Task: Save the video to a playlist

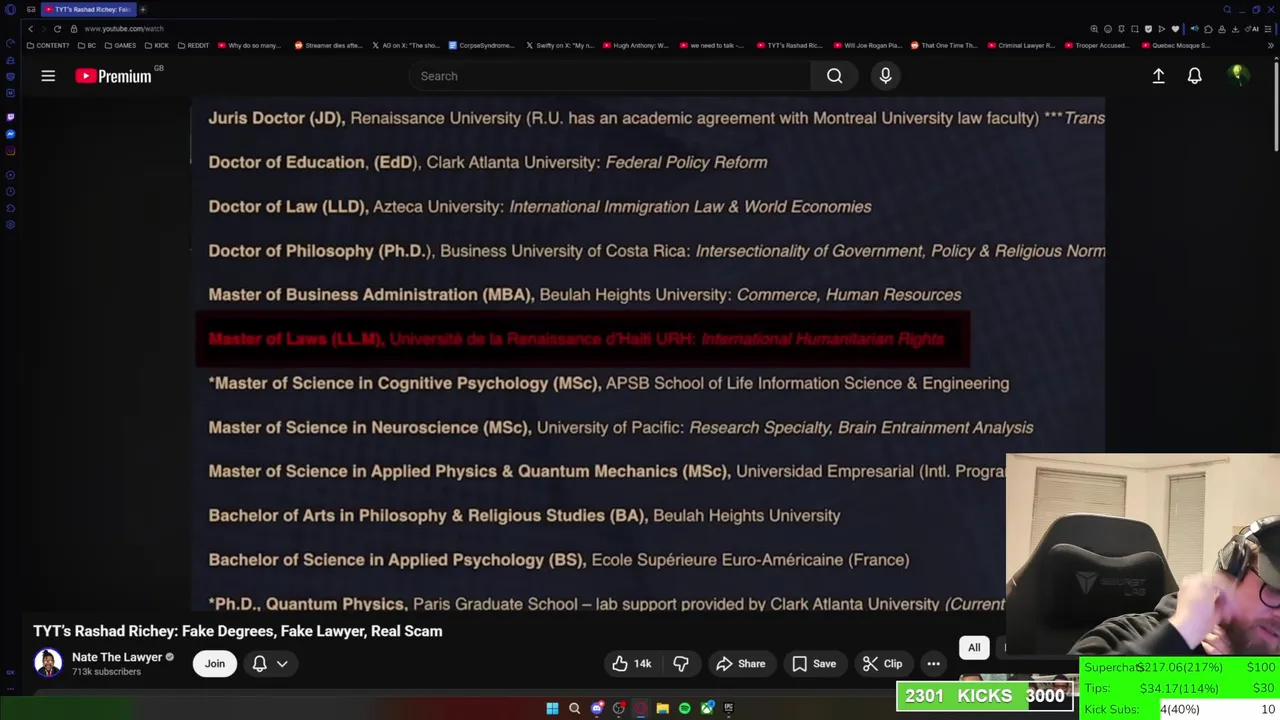Action: coord(814,664)
